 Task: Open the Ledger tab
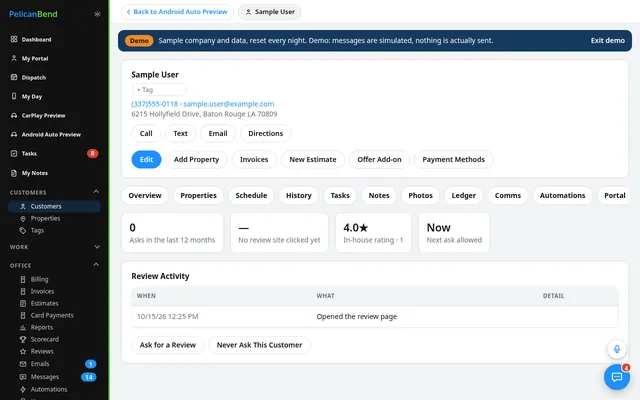(463, 196)
